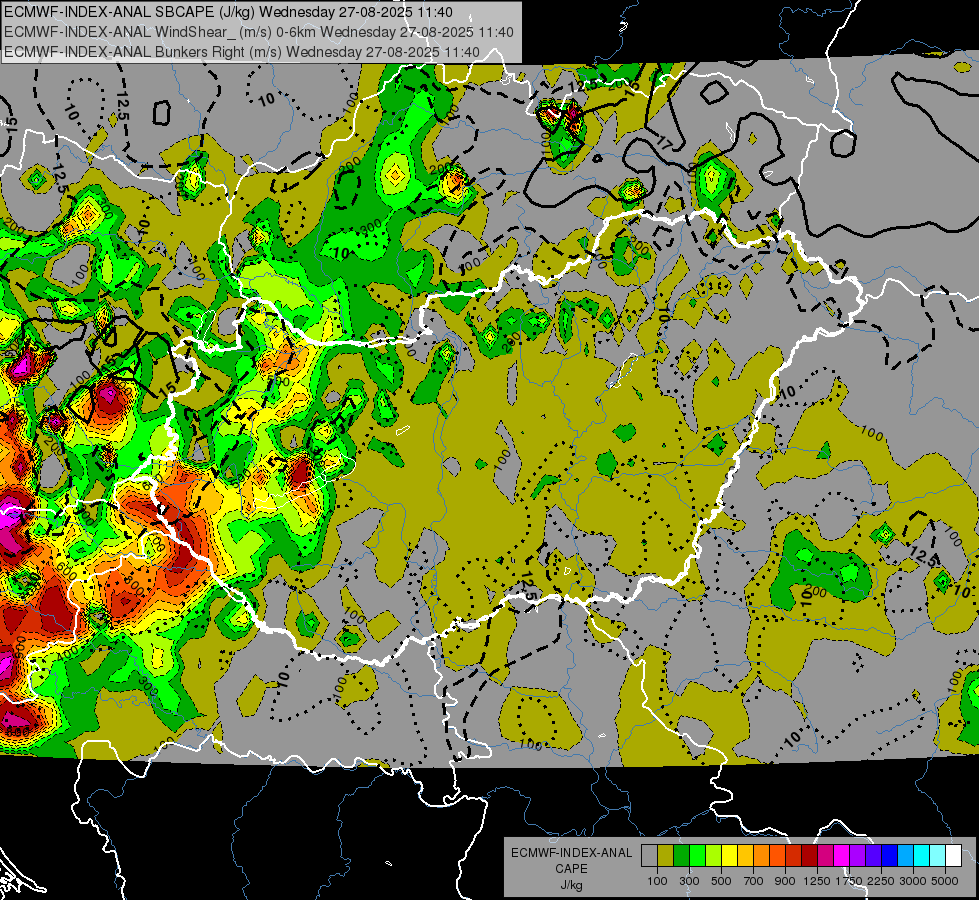Pick the pure yellow CAPE legend swatch
Viewport: 979px width, 900px height.
coord(729,855)
